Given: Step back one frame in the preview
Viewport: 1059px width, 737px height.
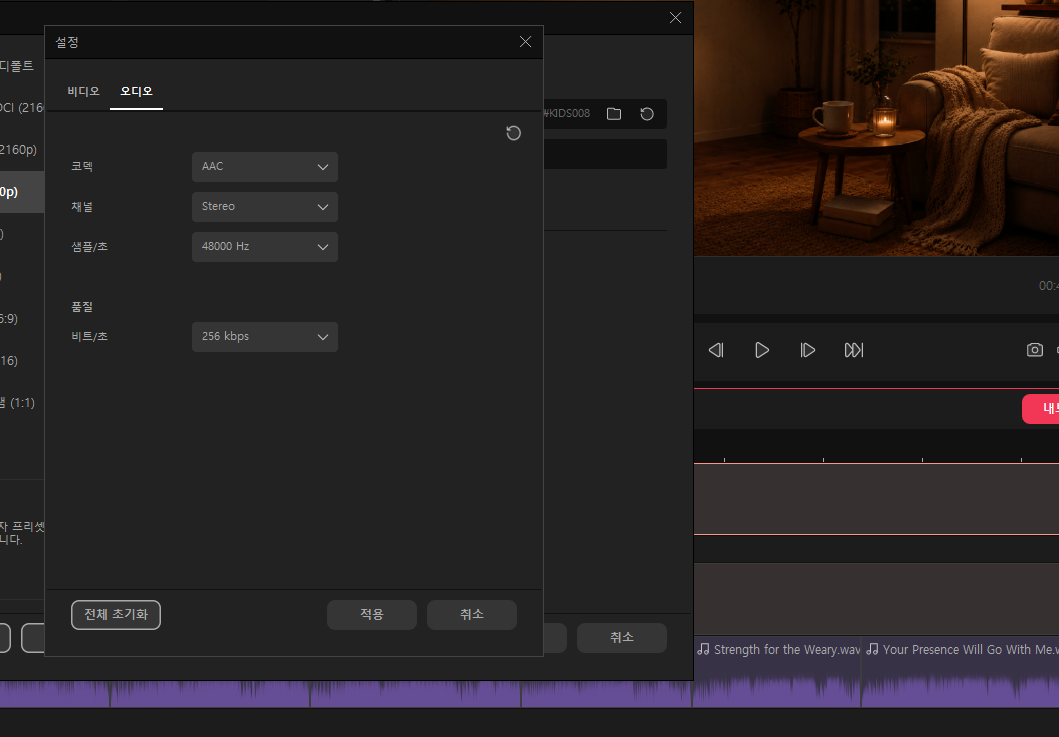Looking at the screenshot, I should click(716, 350).
